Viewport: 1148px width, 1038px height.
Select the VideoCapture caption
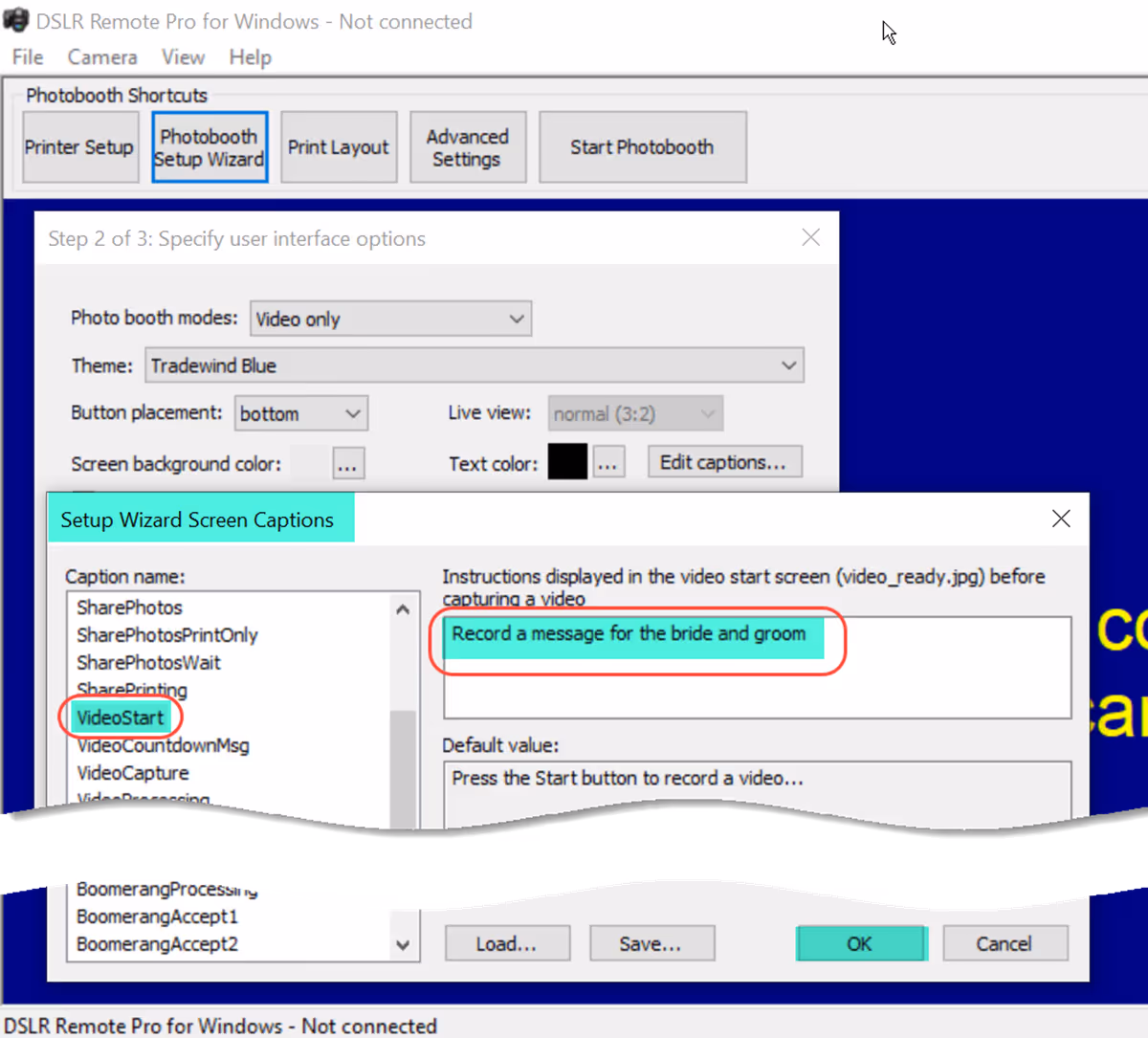133,773
